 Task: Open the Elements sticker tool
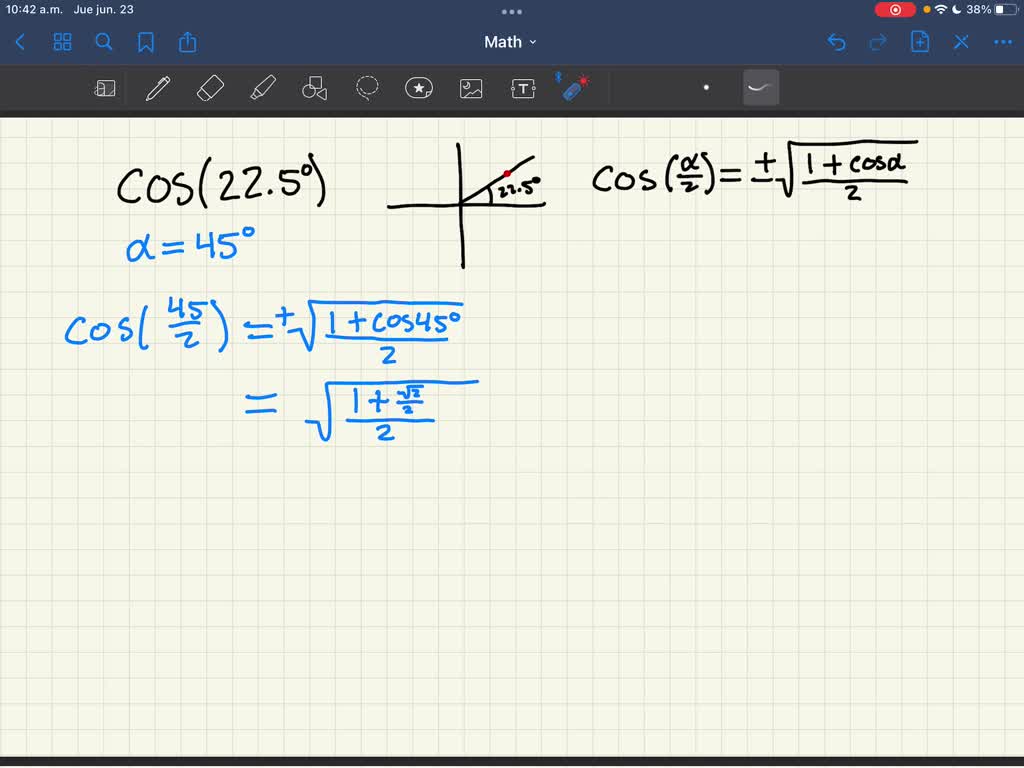(418, 88)
